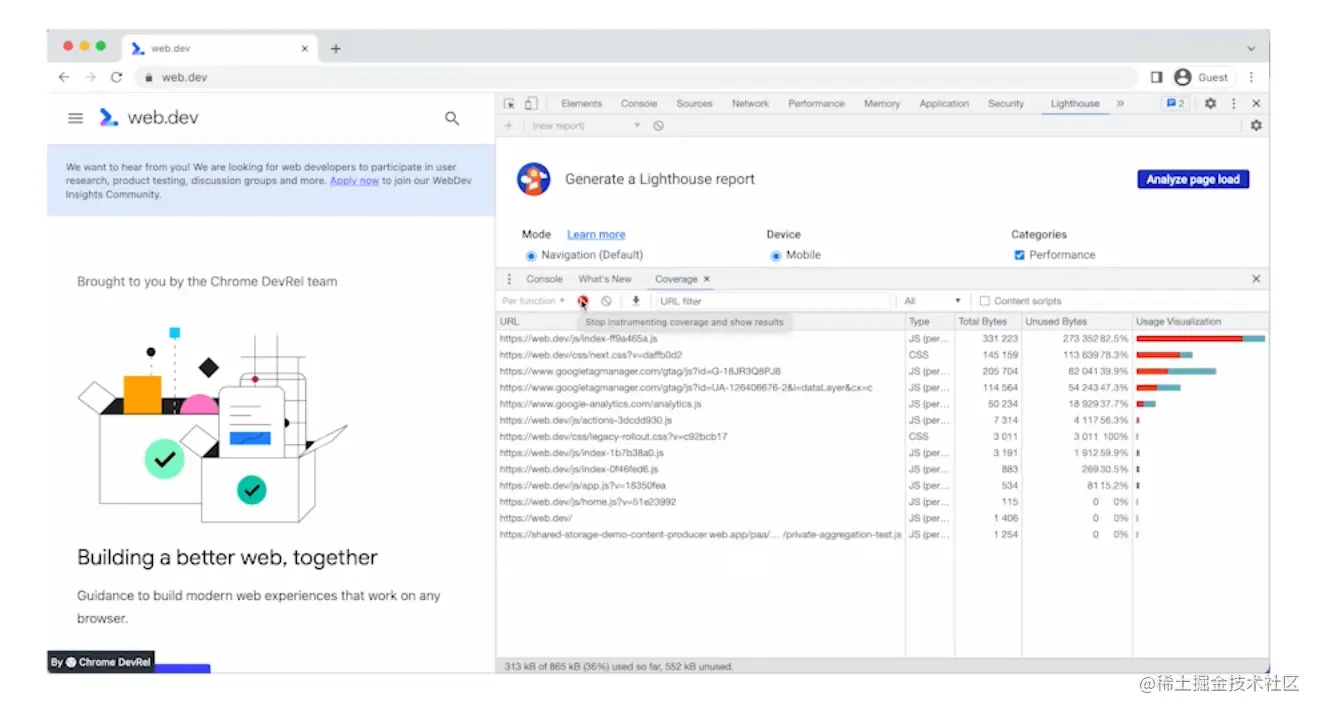This screenshot has height=714, width=1320.
Task: Open a new browser tab with plus
Action: [x=336, y=48]
